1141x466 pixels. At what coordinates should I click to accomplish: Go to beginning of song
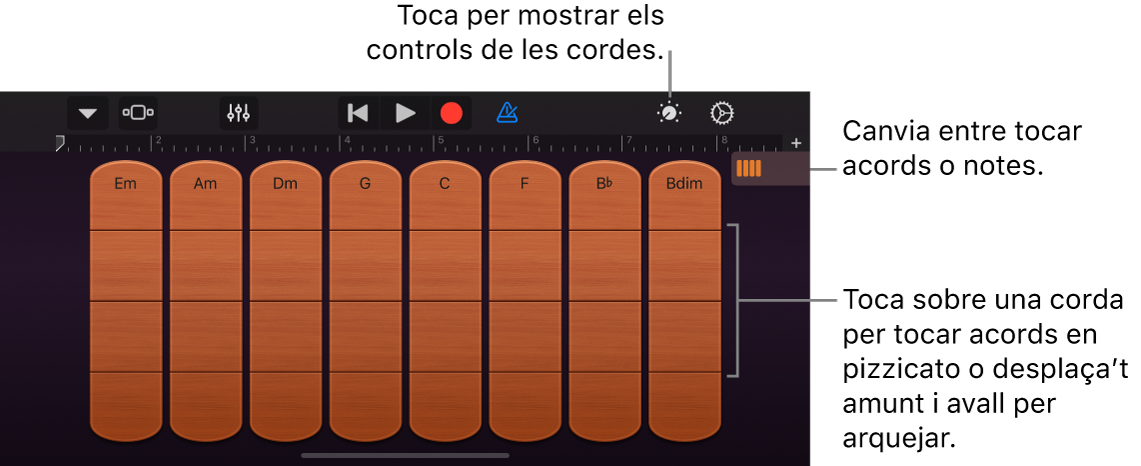click(357, 113)
